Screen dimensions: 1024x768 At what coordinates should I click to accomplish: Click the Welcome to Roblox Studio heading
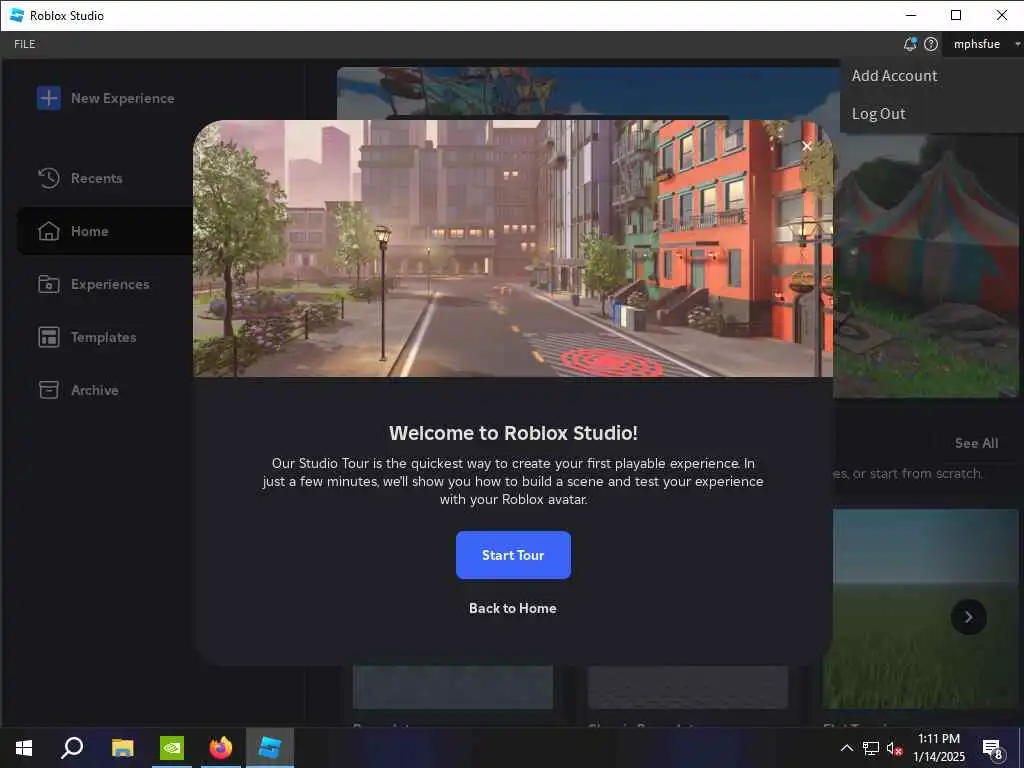[513, 433]
